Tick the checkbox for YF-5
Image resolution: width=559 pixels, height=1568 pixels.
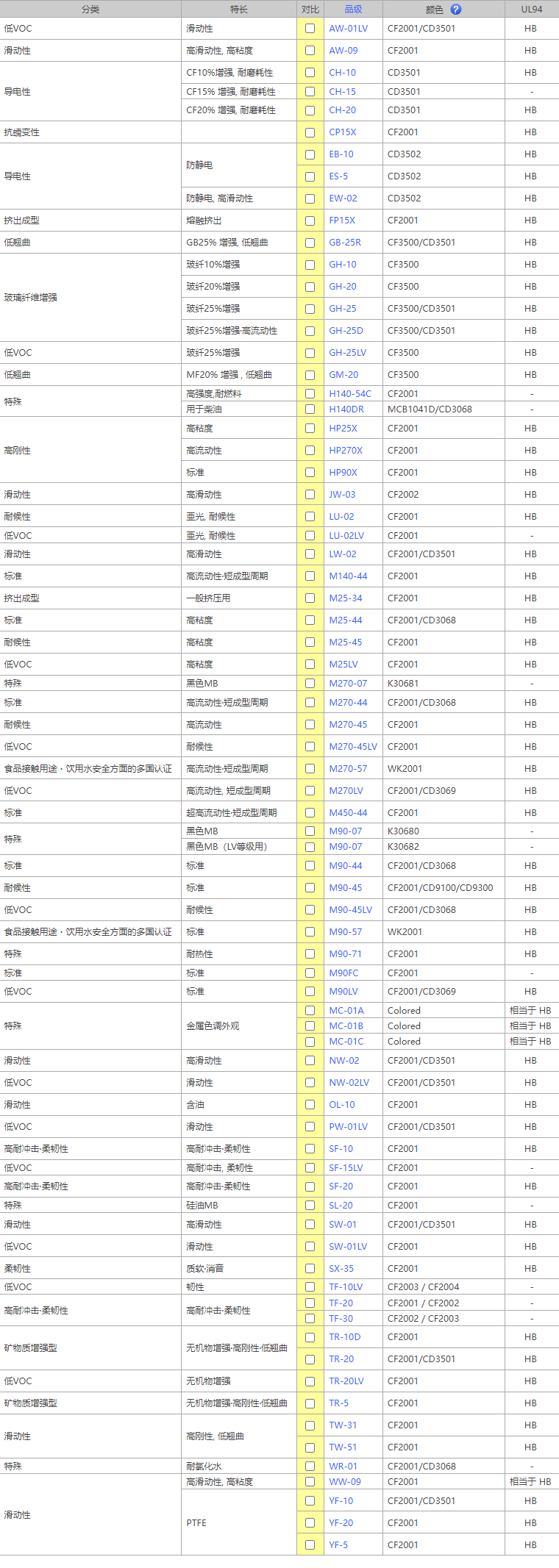tap(310, 1545)
